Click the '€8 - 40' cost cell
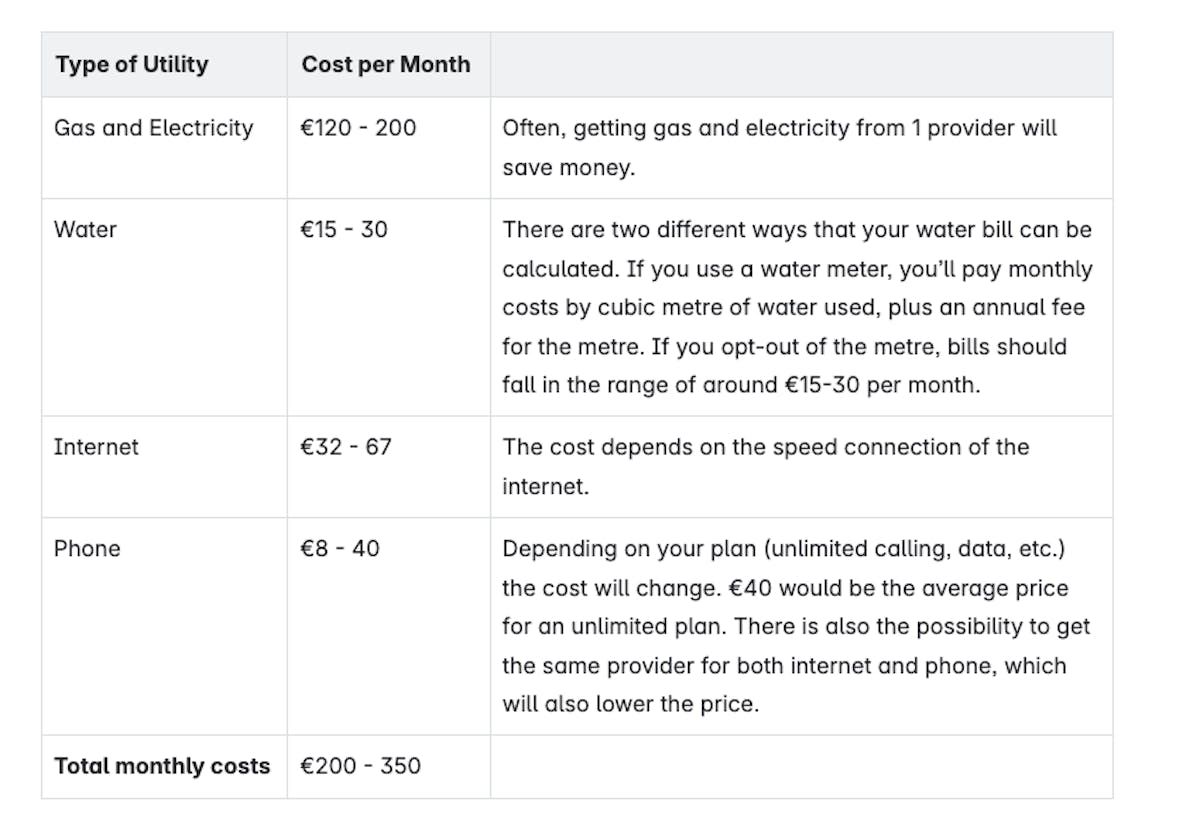This screenshot has height=836, width=1200. click(x=340, y=549)
